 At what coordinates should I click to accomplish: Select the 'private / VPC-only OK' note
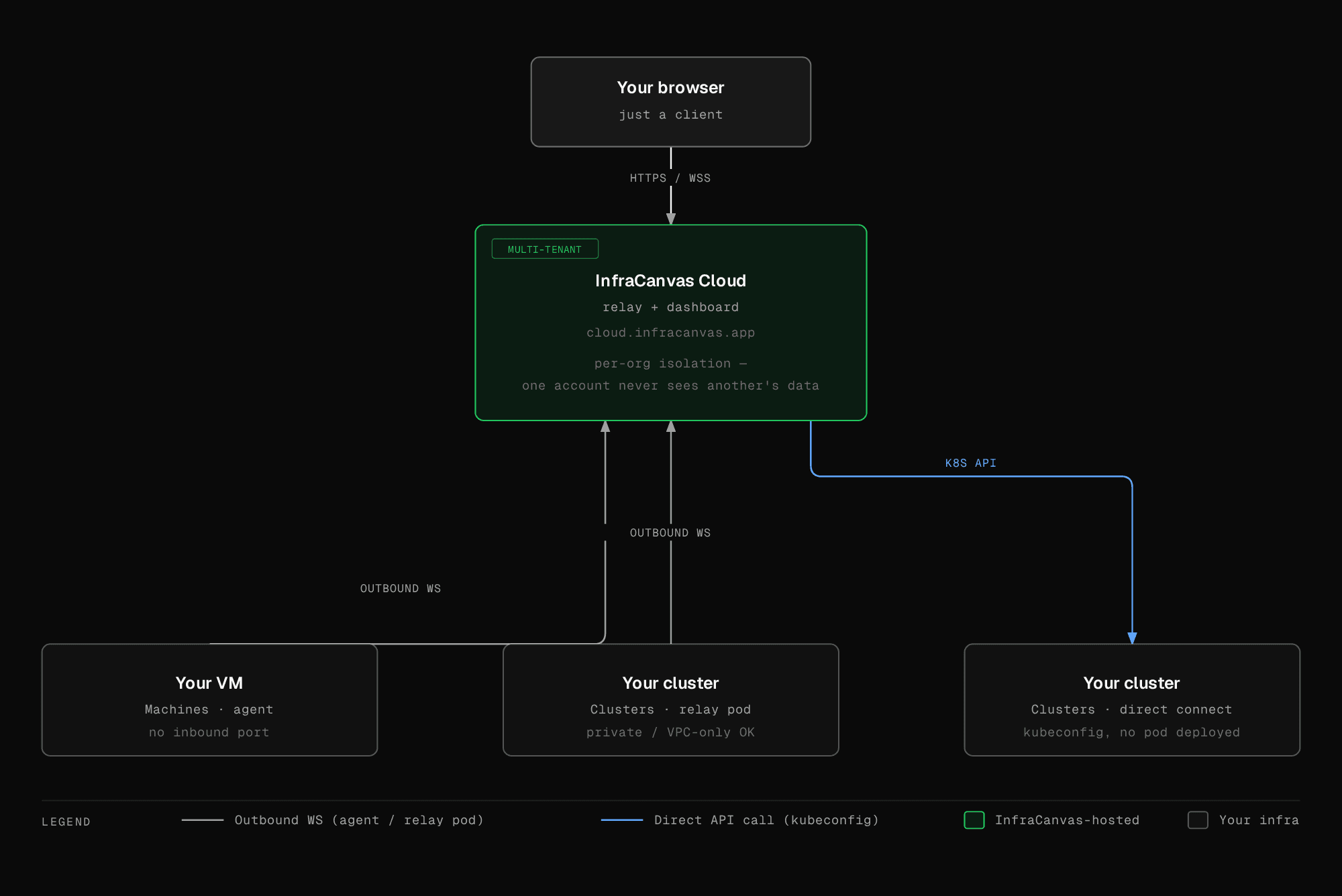coord(670,732)
